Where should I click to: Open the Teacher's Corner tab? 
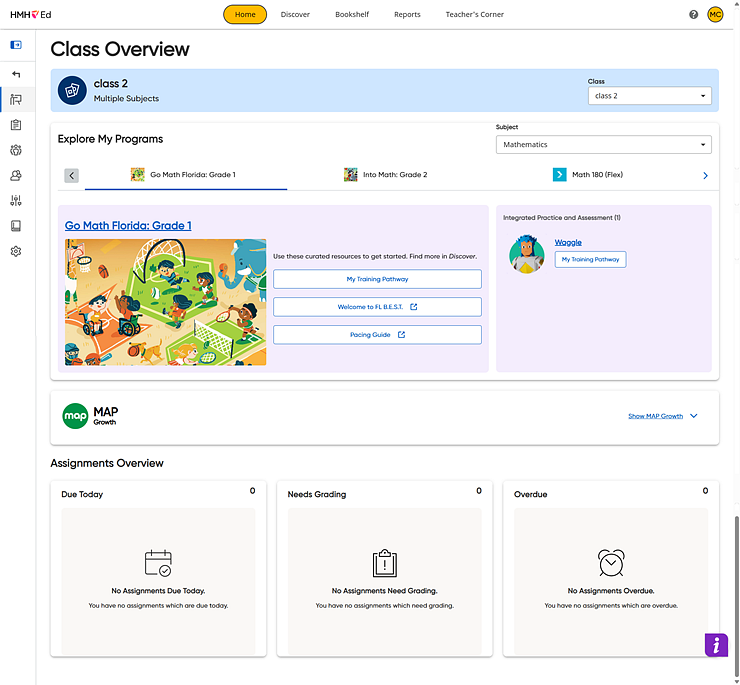[475, 15]
